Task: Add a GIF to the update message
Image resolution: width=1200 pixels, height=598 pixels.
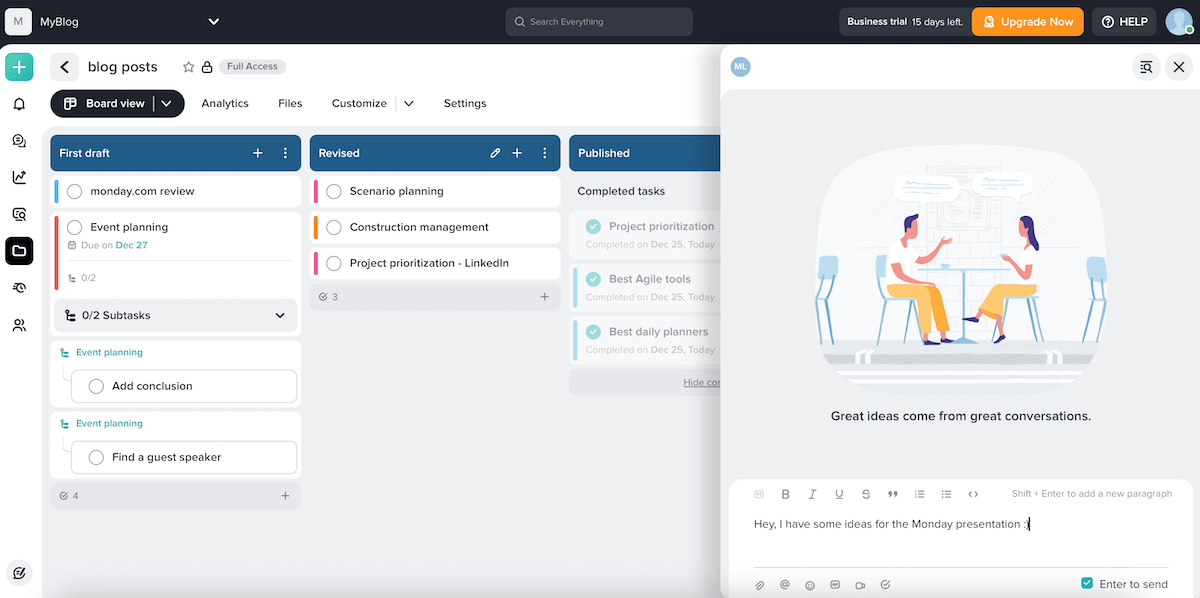Action: (x=835, y=585)
